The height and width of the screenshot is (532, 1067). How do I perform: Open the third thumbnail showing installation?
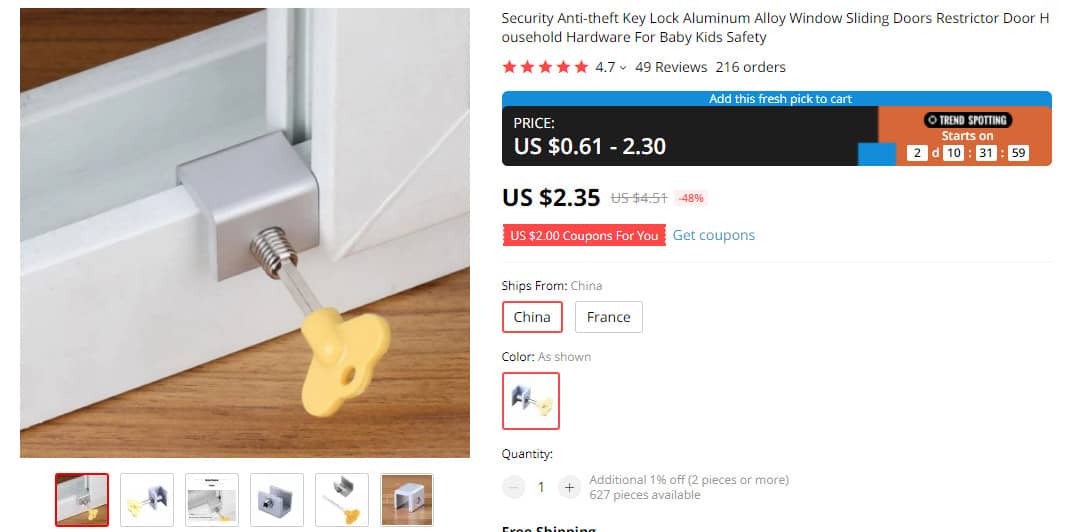point(212,500)
